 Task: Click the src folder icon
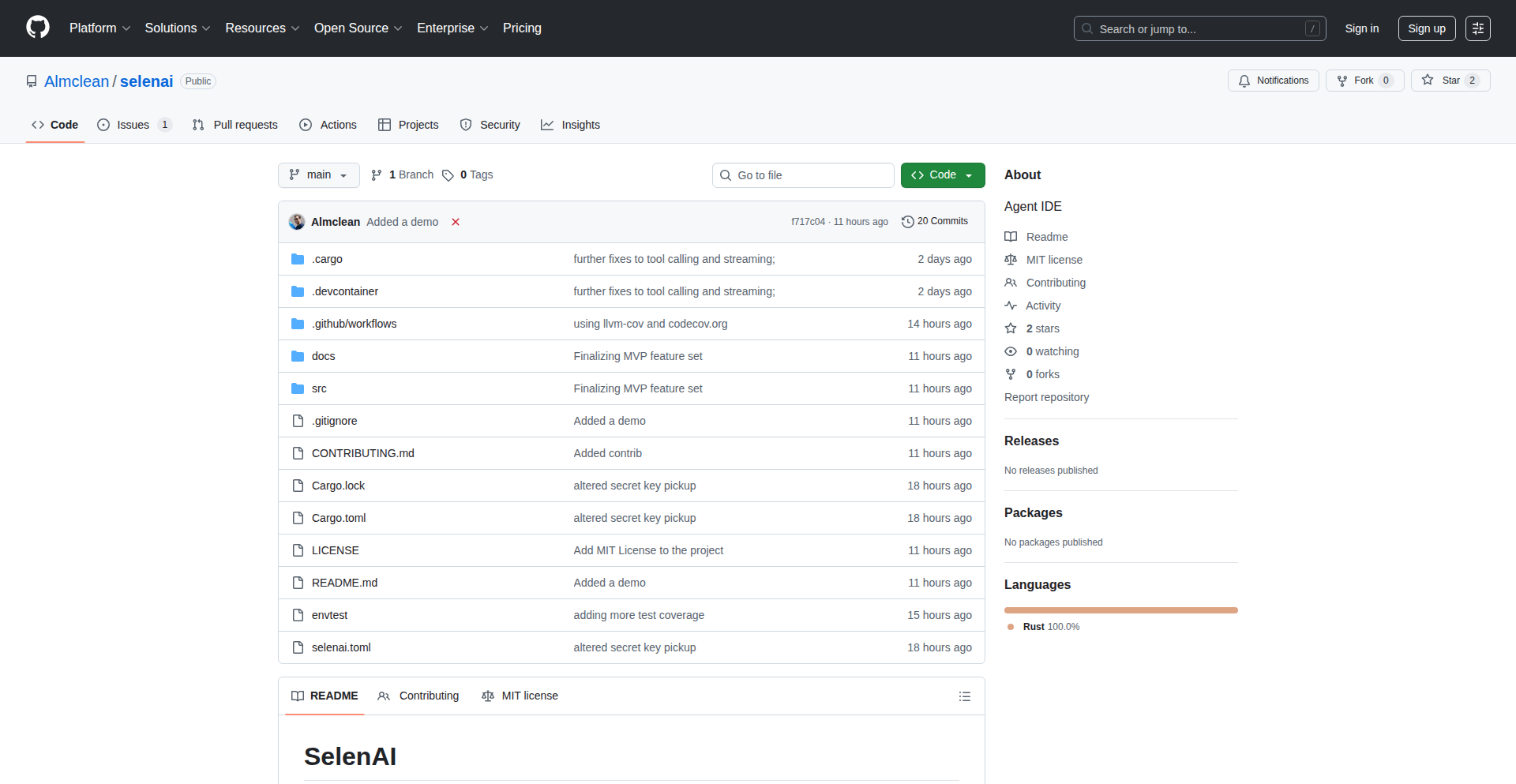coord(298,388)
